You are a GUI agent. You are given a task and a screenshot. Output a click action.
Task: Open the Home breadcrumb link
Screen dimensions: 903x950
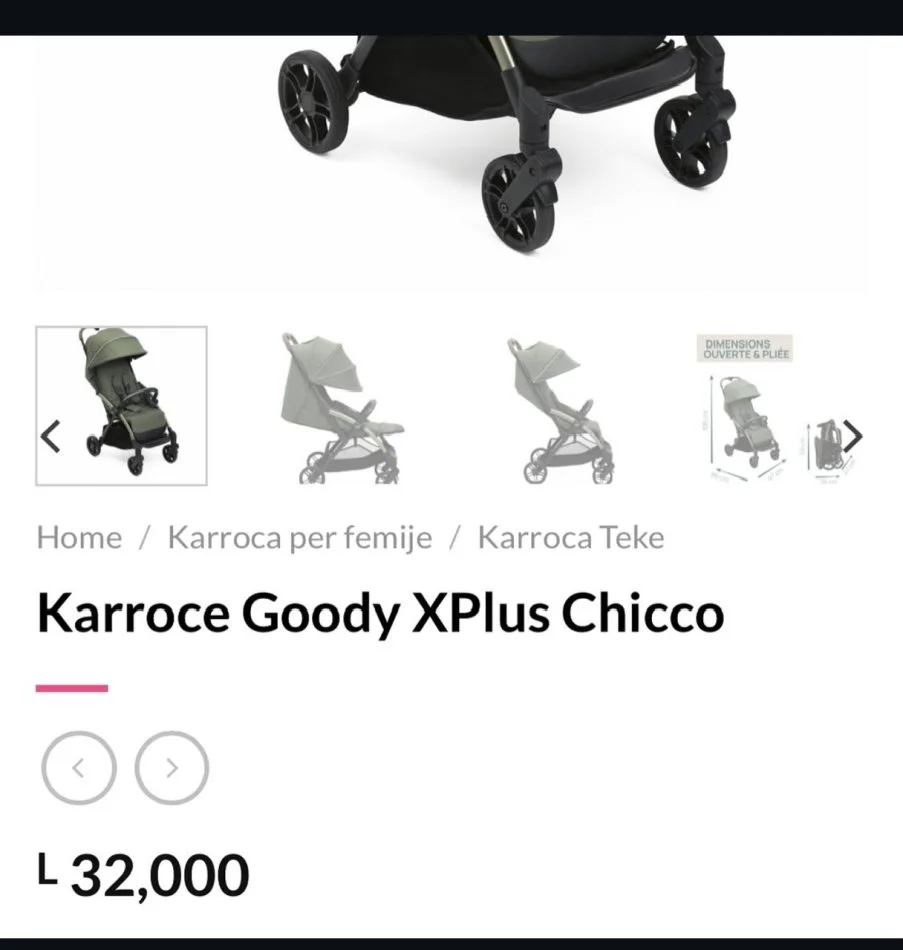tap(79, 537)
